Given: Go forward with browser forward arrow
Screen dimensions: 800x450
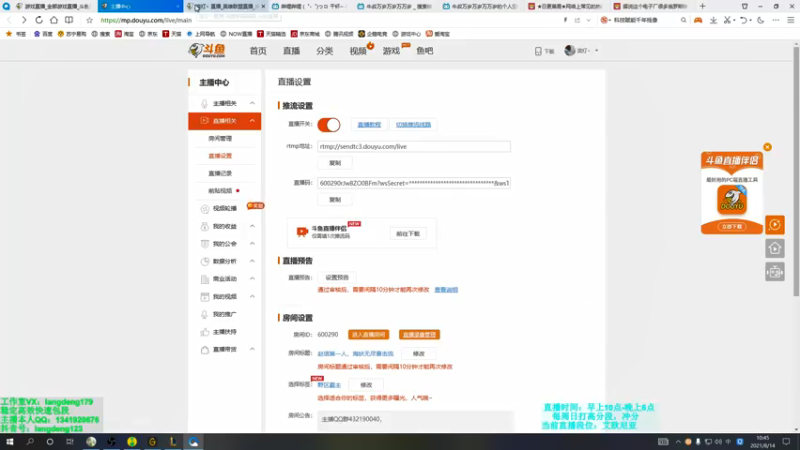Looking at the screenshot, I should [23, 20].
